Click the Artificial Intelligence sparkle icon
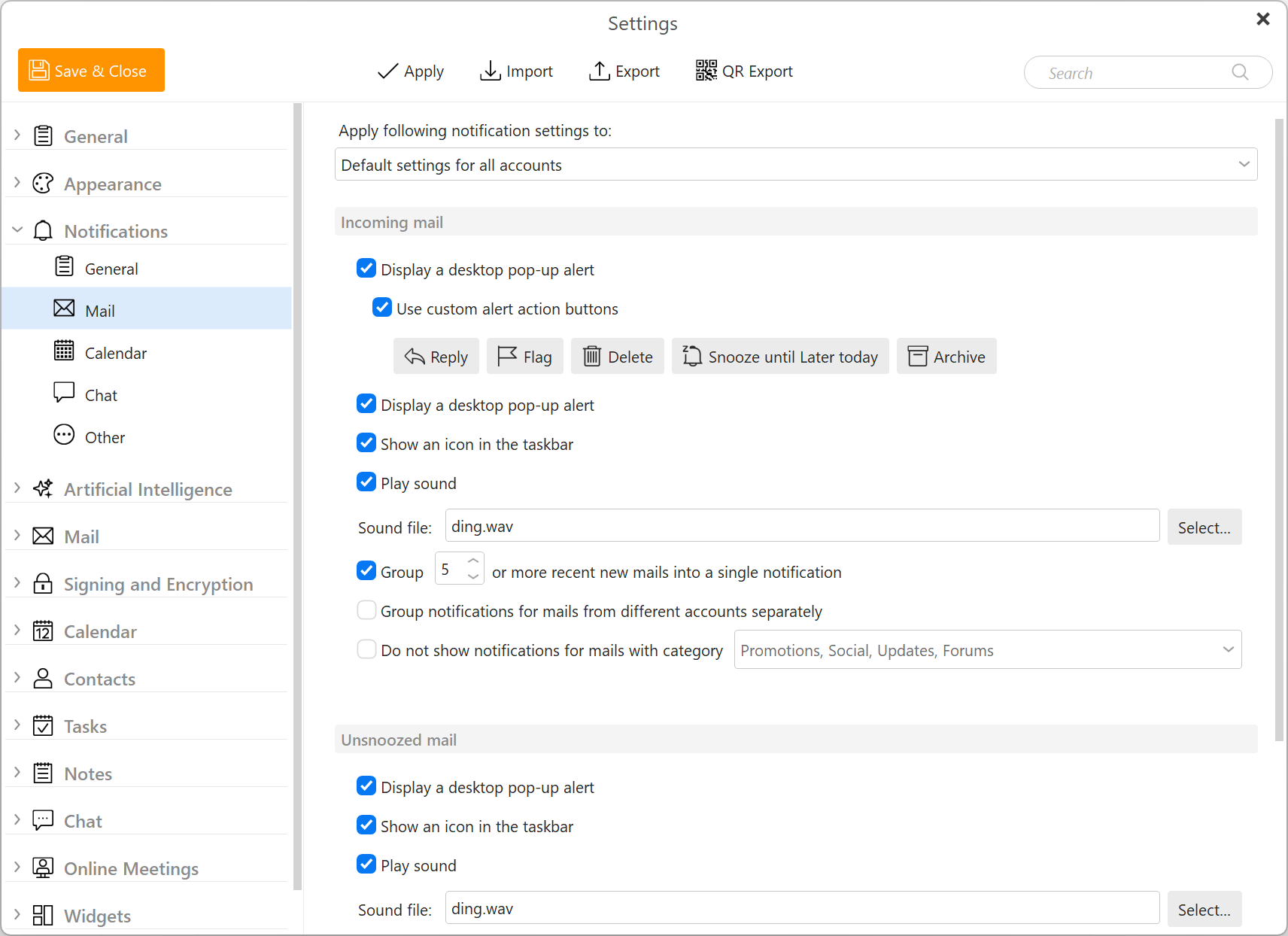Viewport: 1288px width, 936px height. 44,489
